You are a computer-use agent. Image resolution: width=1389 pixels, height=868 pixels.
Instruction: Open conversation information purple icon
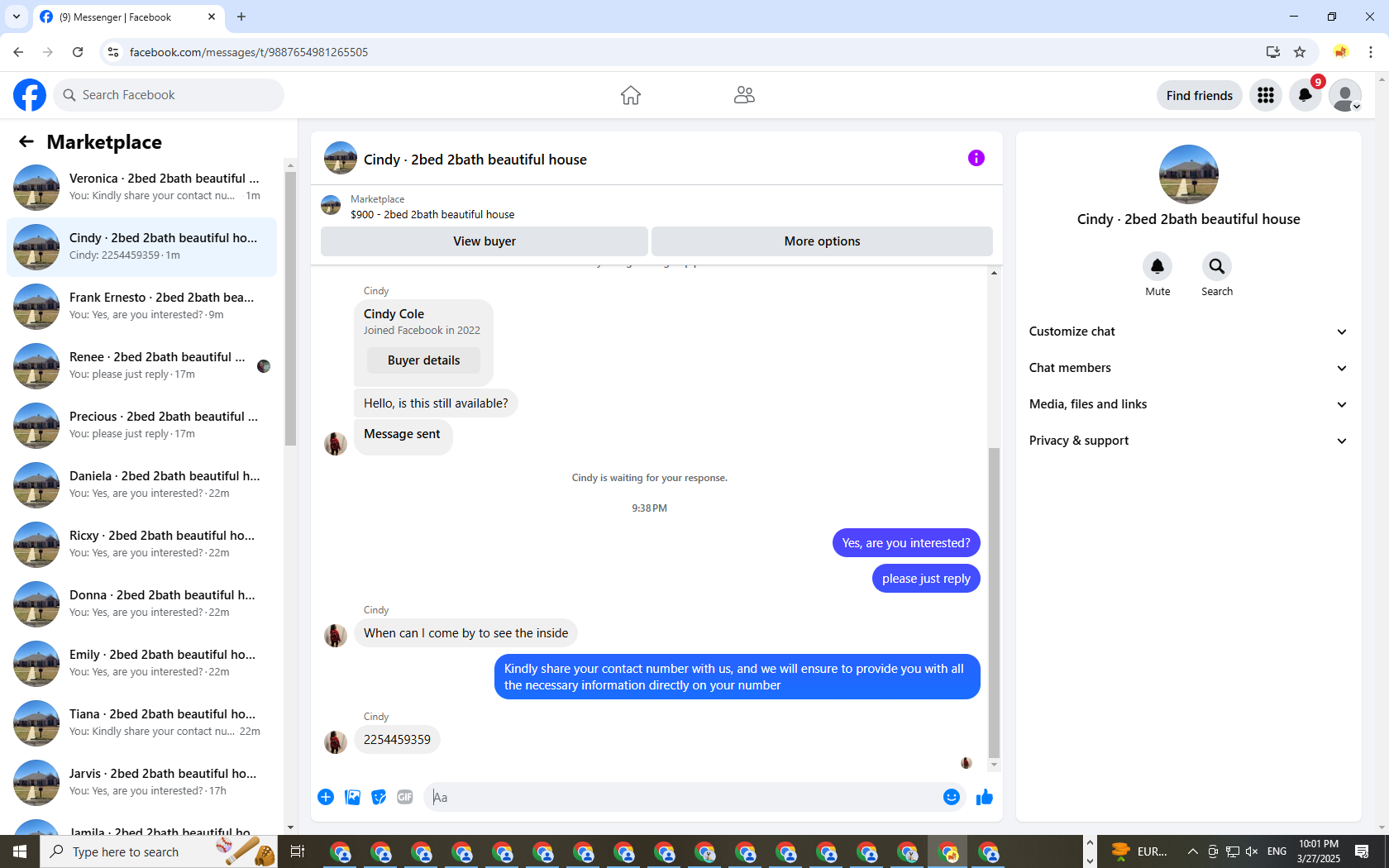click(x=976, y=158)
